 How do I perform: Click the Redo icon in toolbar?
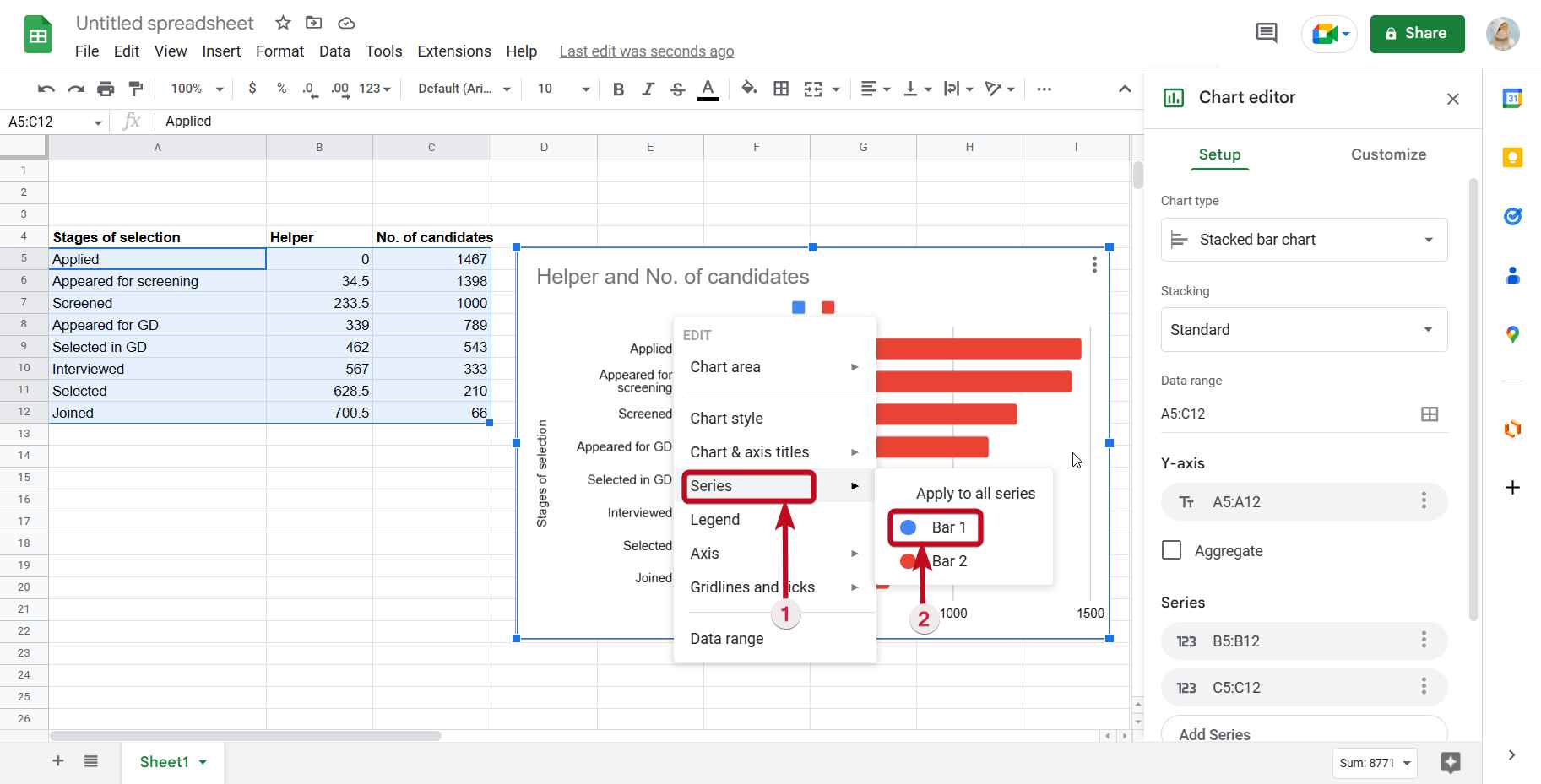(x=76, y=89)
